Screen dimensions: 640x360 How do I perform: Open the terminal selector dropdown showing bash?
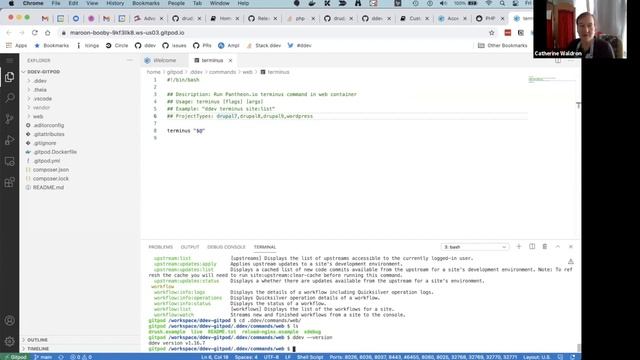(x=475, y=247)
